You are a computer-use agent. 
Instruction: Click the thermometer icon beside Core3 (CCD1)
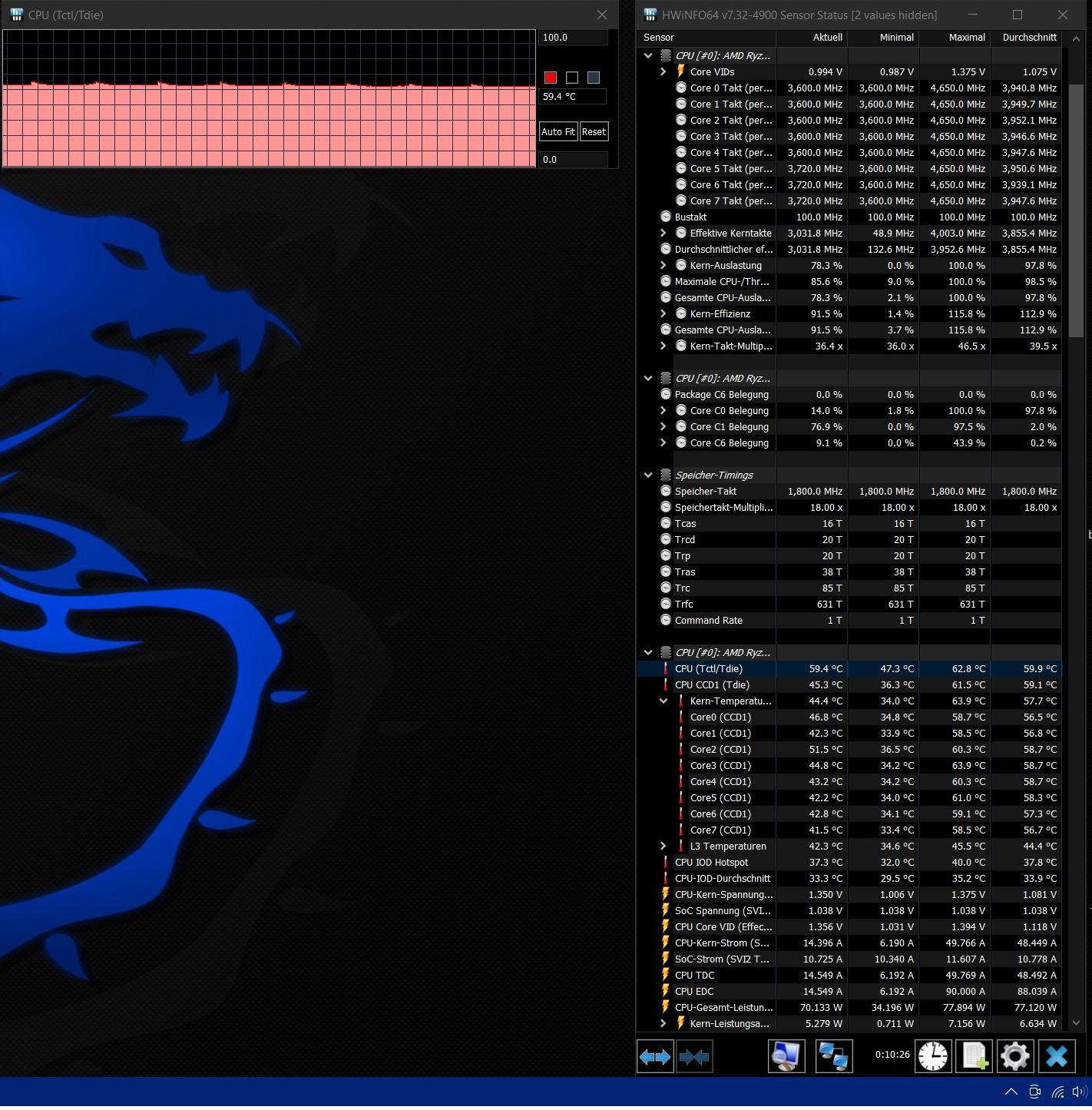click(x=681, y=765)
